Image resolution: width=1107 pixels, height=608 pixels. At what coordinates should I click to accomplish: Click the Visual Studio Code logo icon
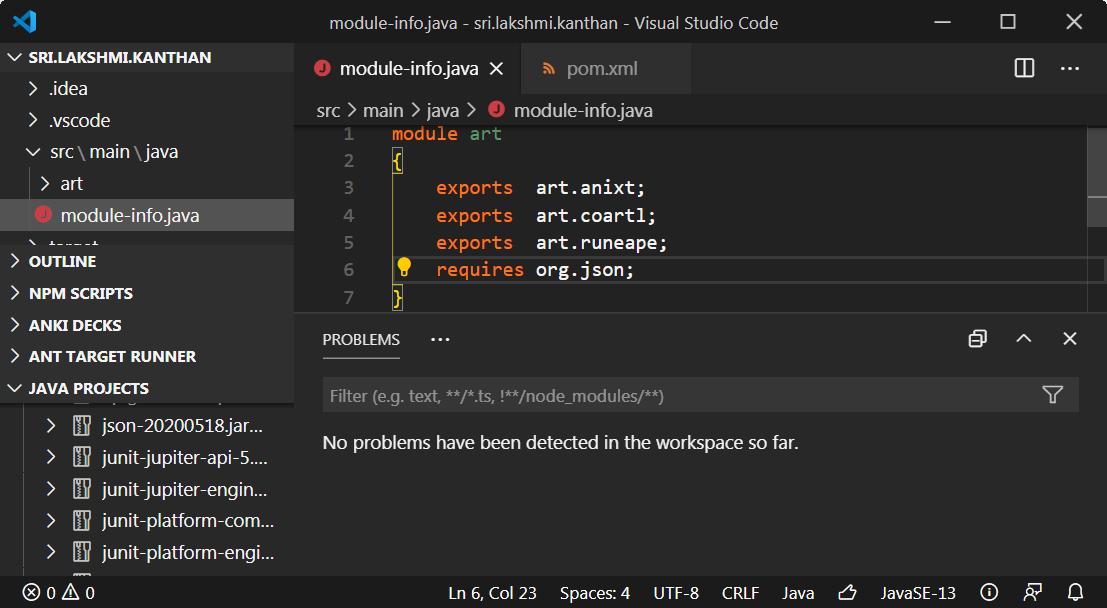(25, 22)
